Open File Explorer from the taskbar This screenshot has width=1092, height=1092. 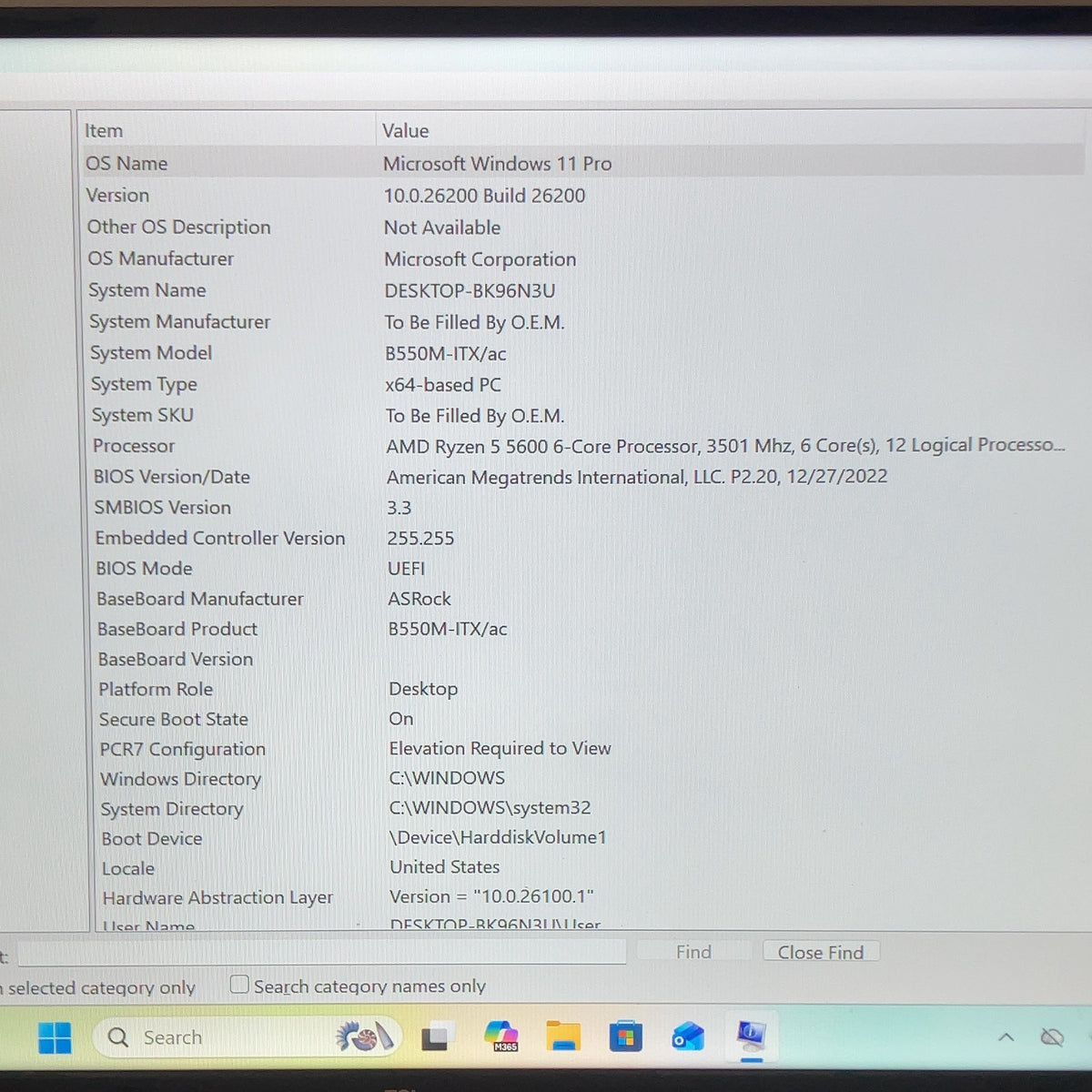click(563, 1036)
